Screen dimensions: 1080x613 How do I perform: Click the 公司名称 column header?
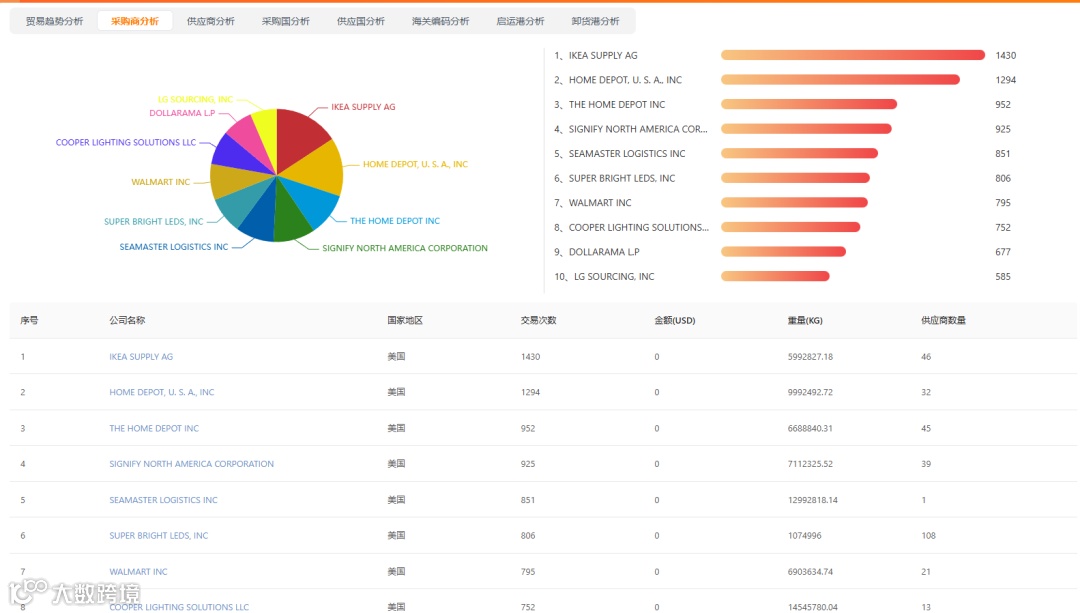click(127, 320)
